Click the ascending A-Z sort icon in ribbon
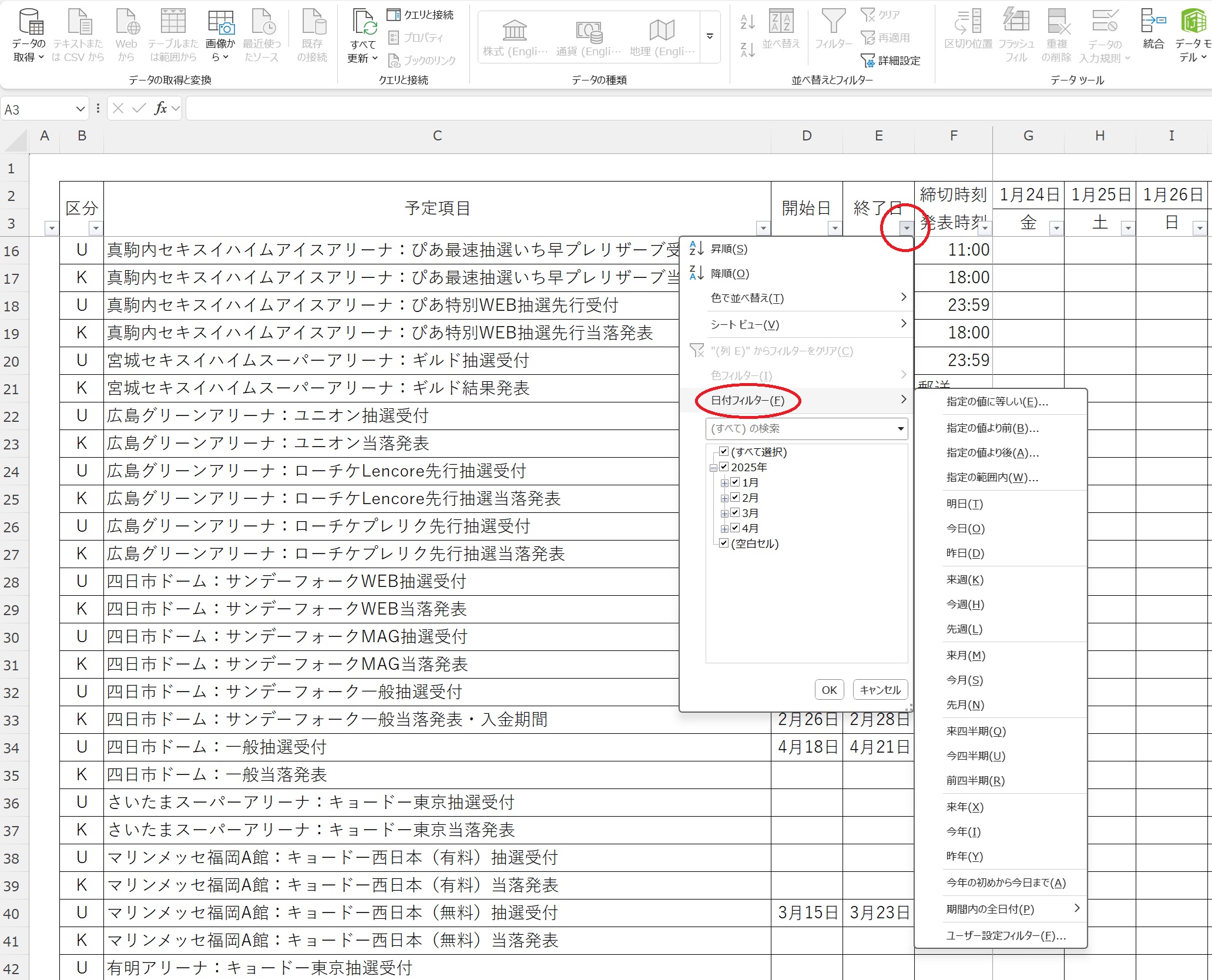The height and width of the screenshot is (980, 1212). click(748, 22)
